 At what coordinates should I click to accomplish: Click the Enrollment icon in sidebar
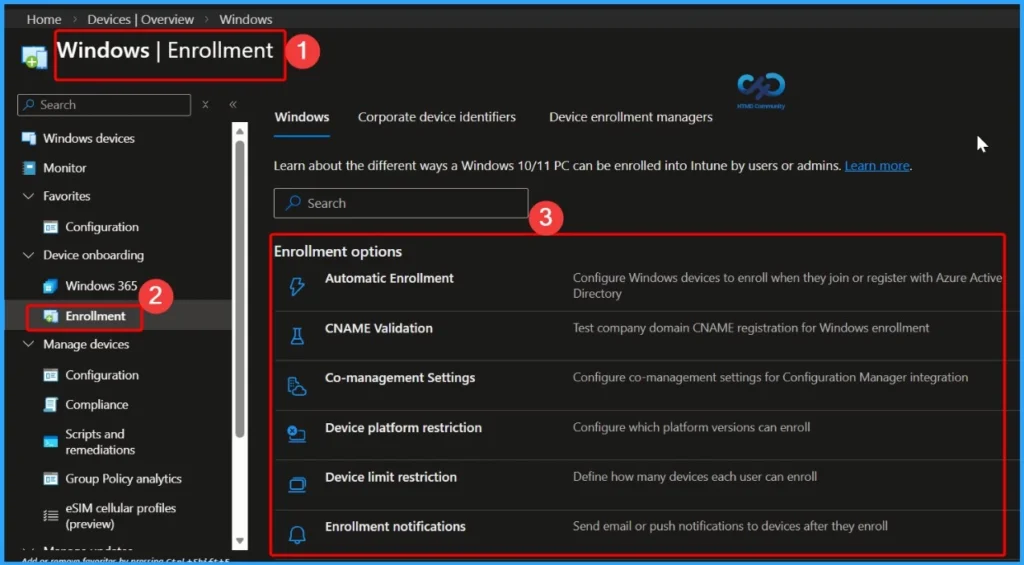point(50,316)
